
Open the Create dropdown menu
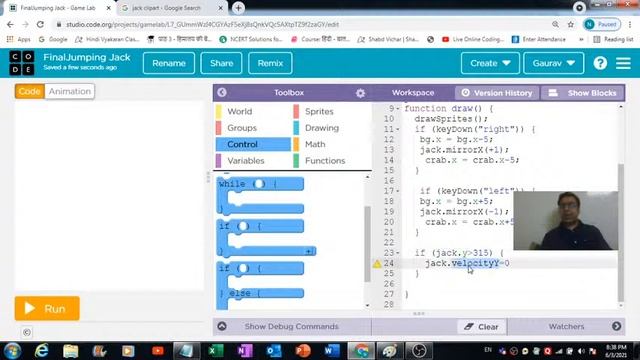[490, 63]
